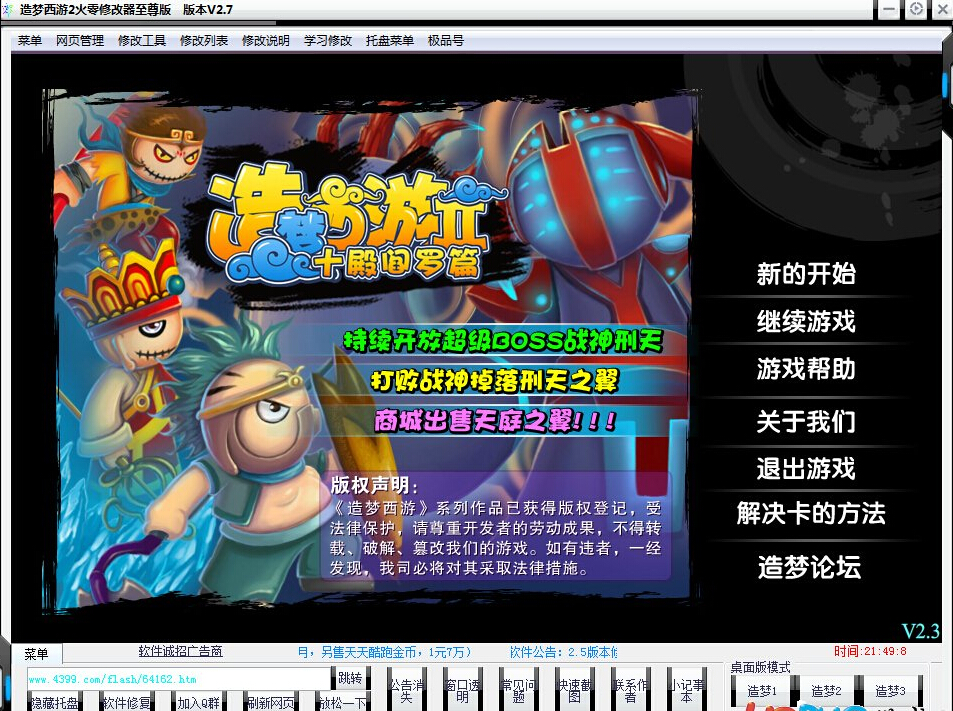Select the bottom 菜单 tab
Screen dimensions: 953x711
(x=36, y=654)
